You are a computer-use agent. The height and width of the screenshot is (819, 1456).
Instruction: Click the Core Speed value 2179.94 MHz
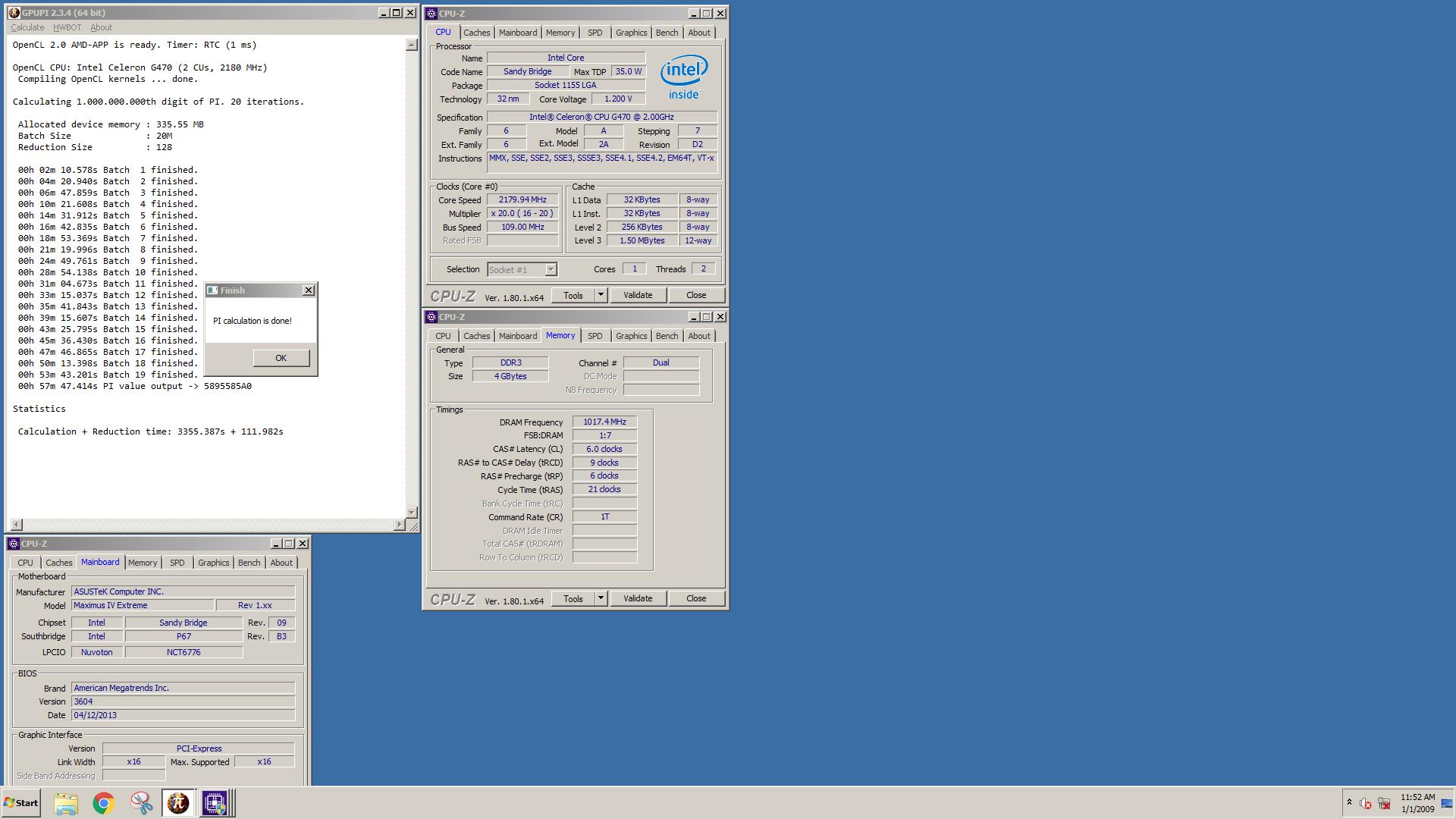coord(522,199)
